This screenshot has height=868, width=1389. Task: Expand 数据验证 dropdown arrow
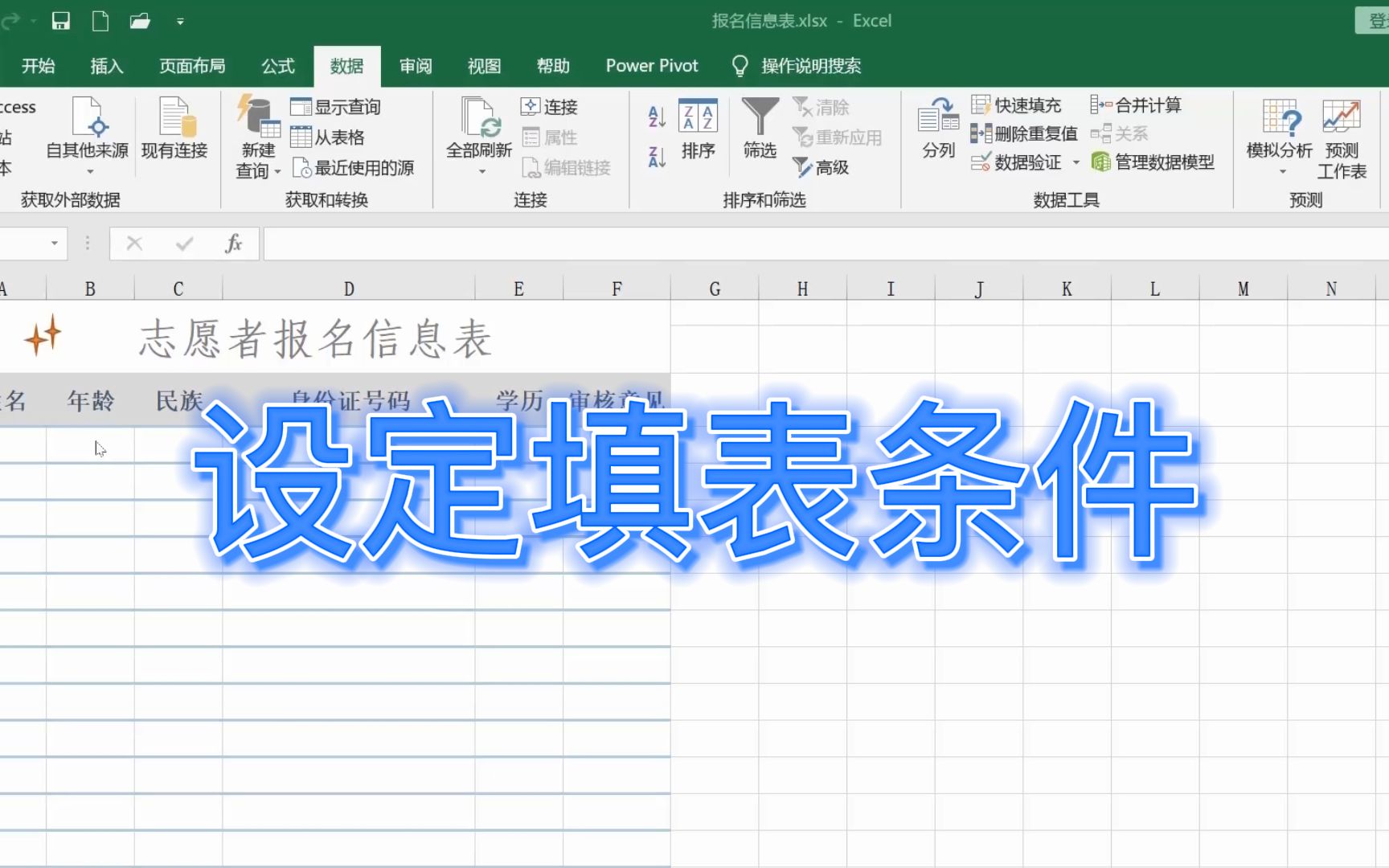(1076, 162)
